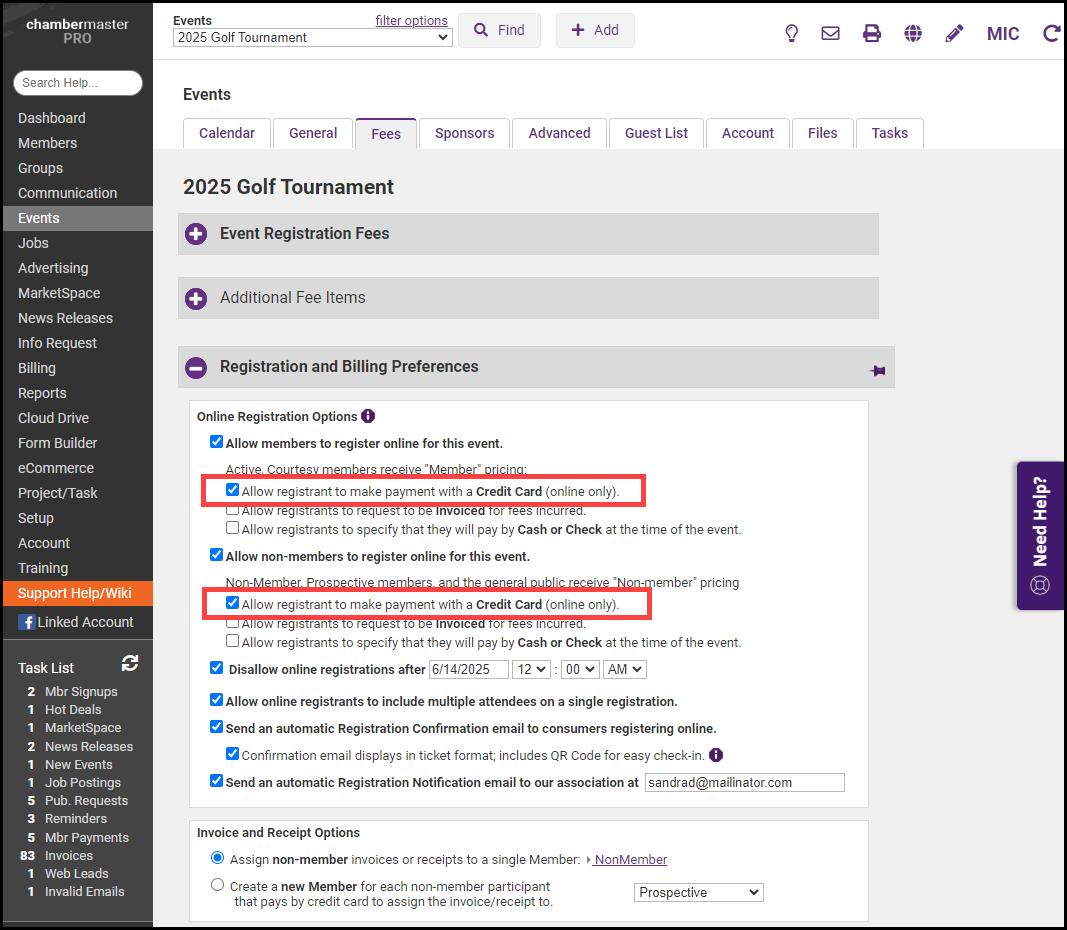
Task: Uncheck Allow members to register online
Action: pos(216,442)
